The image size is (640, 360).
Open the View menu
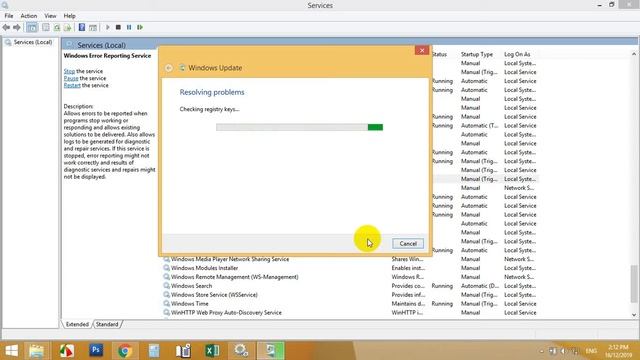point(50,16)
